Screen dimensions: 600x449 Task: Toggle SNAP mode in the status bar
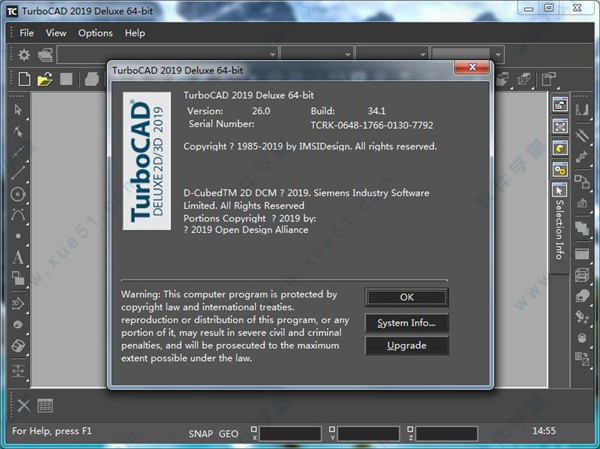click(x=201, y=434)
